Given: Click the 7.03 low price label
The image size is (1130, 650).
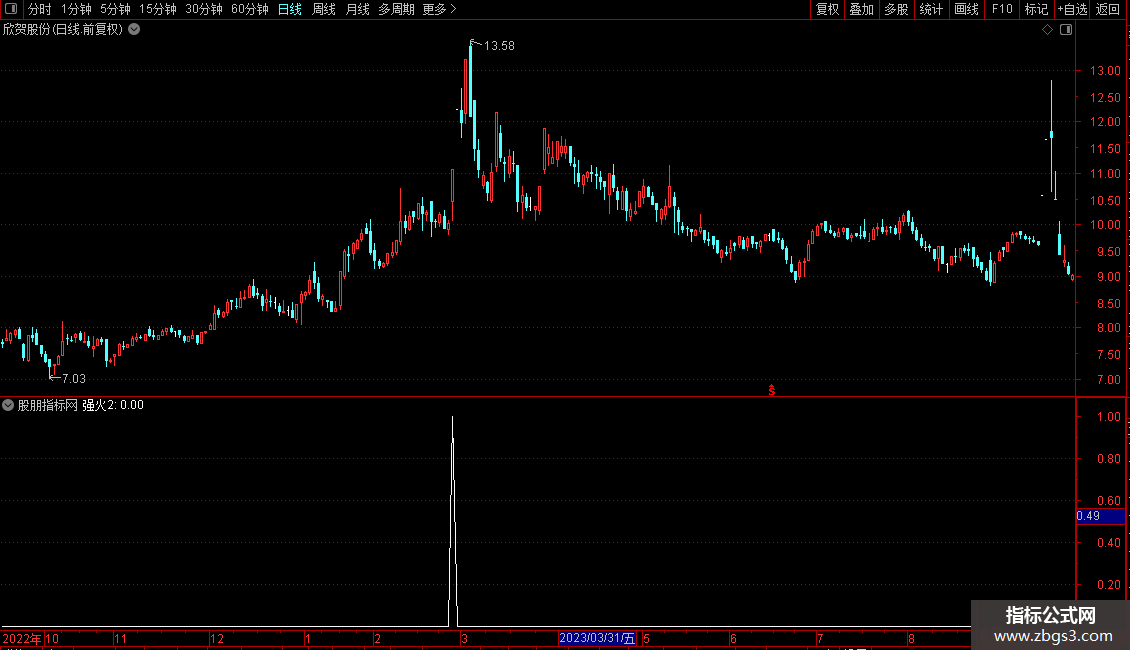Looking at the screenshot, I should click(x=74, y=378).
